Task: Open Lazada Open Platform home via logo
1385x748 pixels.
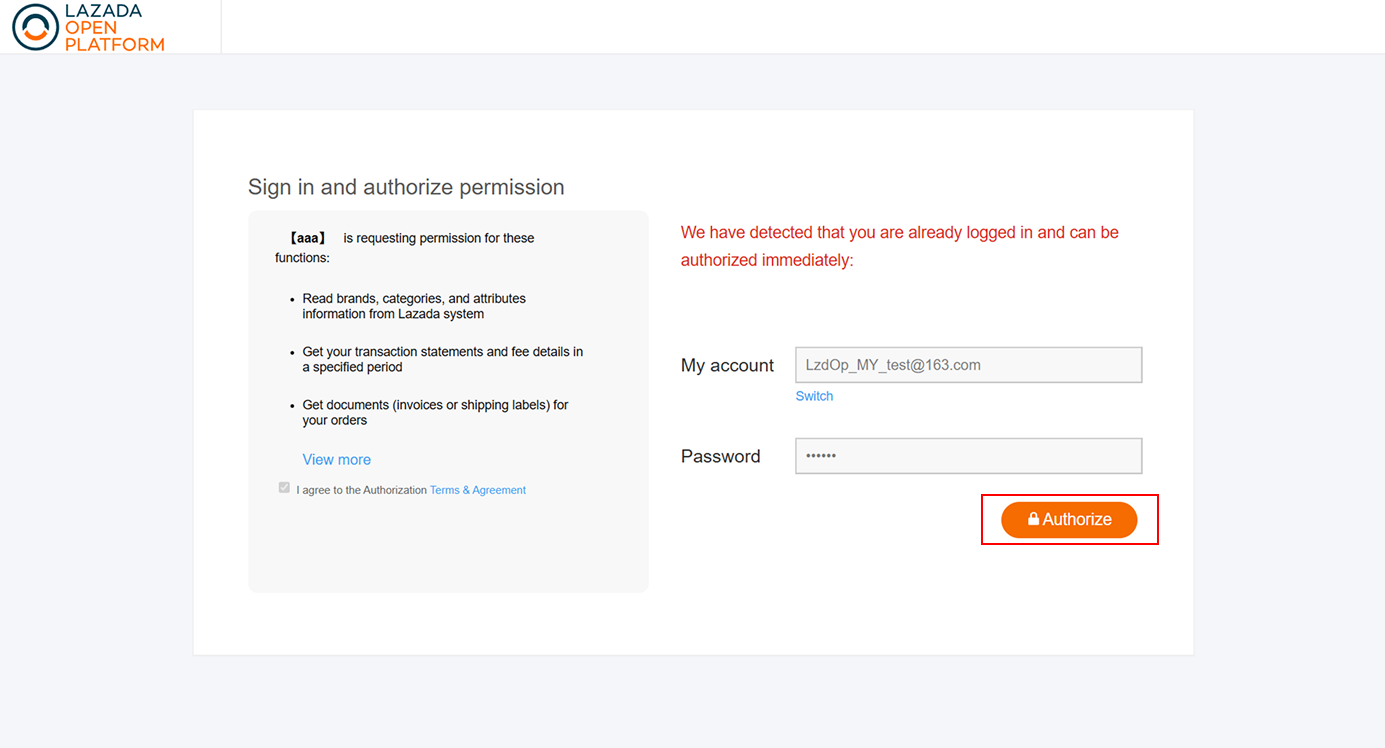Action: pyautogui.click(x=88, y=27)
